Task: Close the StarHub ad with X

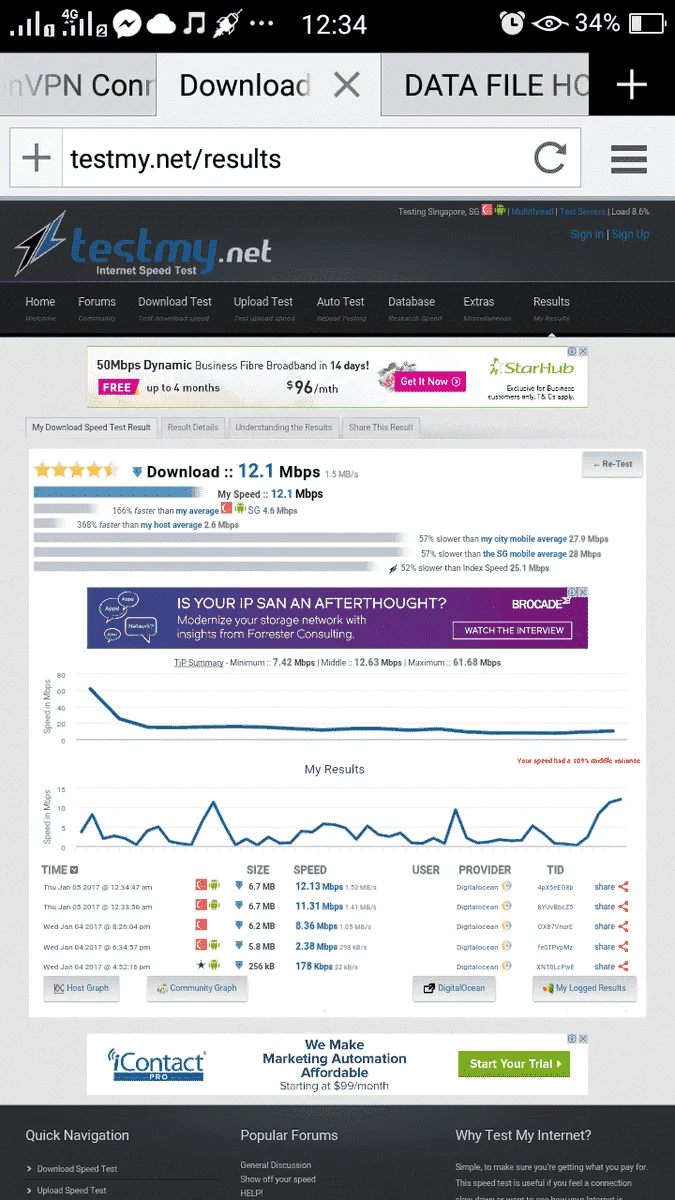Action: [x=582, y=352]
